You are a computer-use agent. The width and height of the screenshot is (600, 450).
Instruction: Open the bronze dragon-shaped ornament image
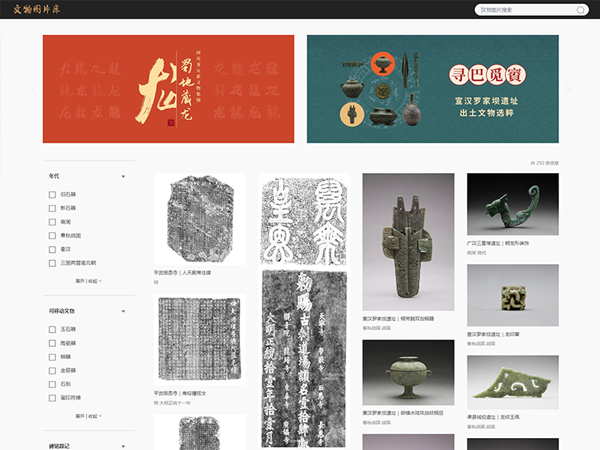coord(512,204)
